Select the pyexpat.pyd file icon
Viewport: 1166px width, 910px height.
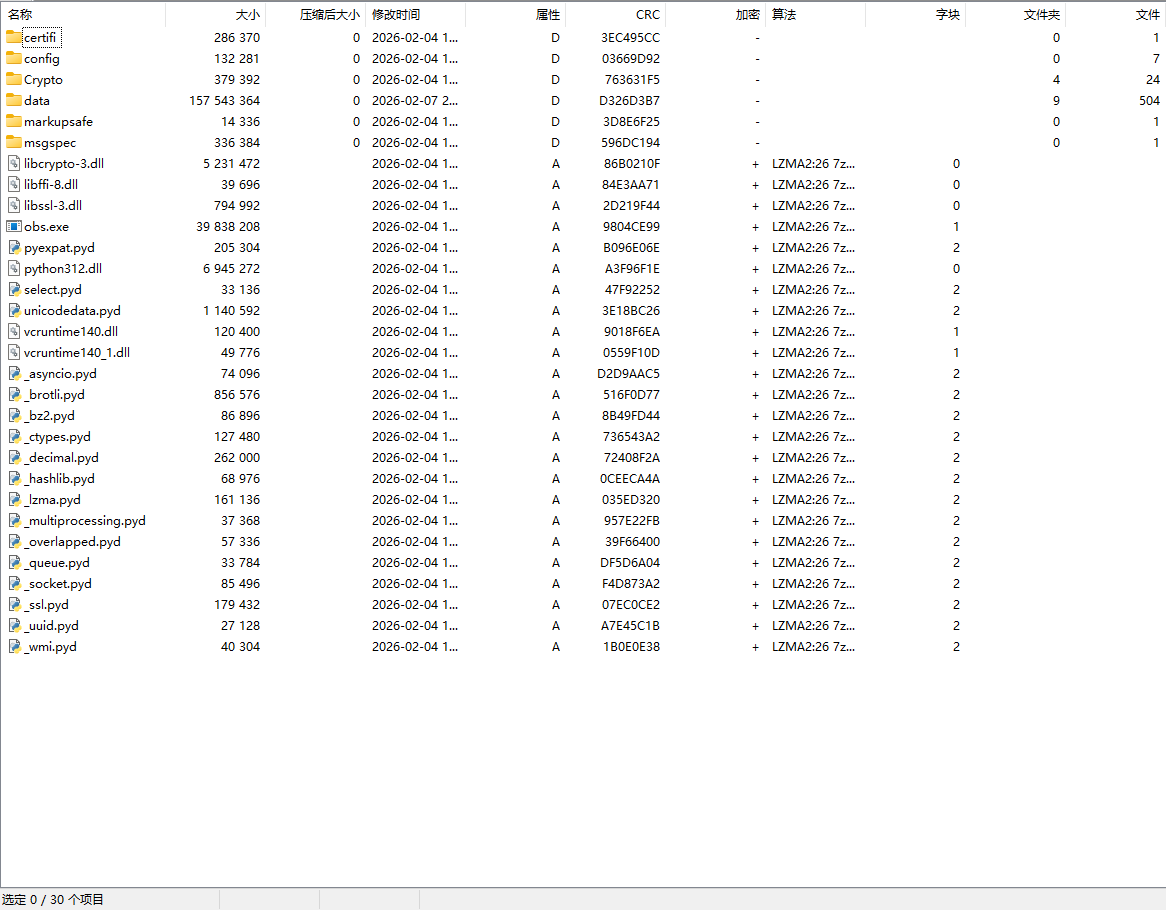click(14, 247)
